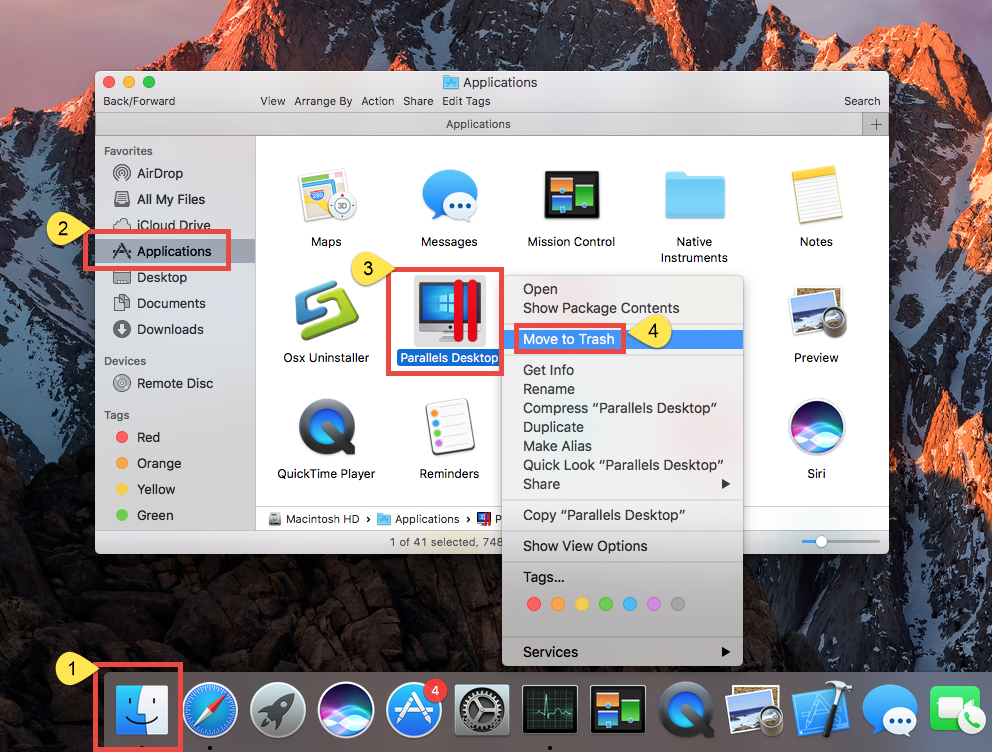Click the Edit Tags toolbar button
Screen dimensions: 992x752
(466, 101)
